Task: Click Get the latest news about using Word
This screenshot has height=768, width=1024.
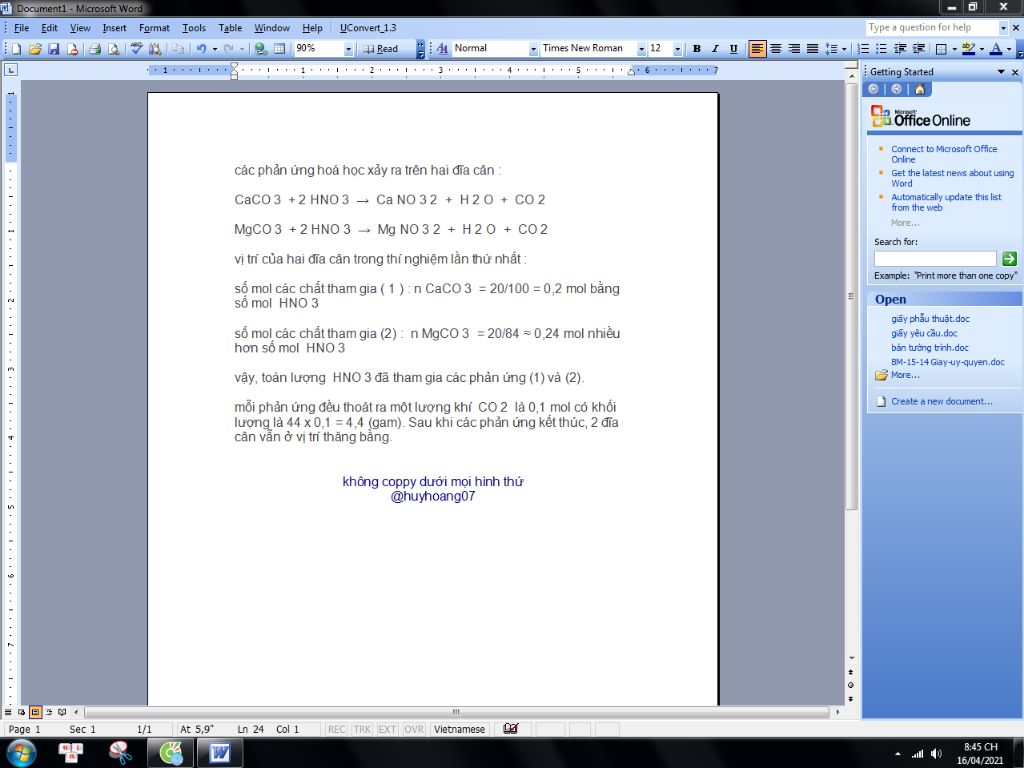Action: coord(952,178)
